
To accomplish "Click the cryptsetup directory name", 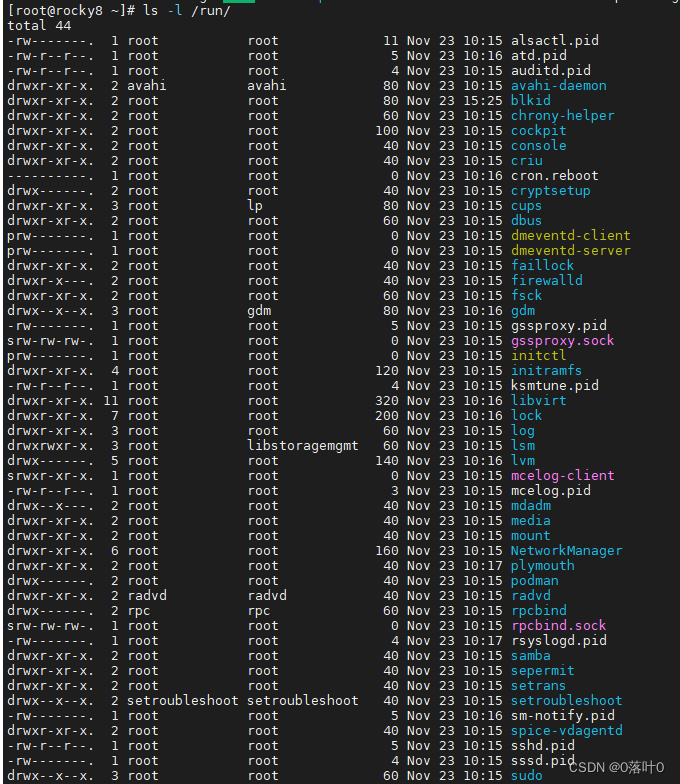I will point(550,190).
